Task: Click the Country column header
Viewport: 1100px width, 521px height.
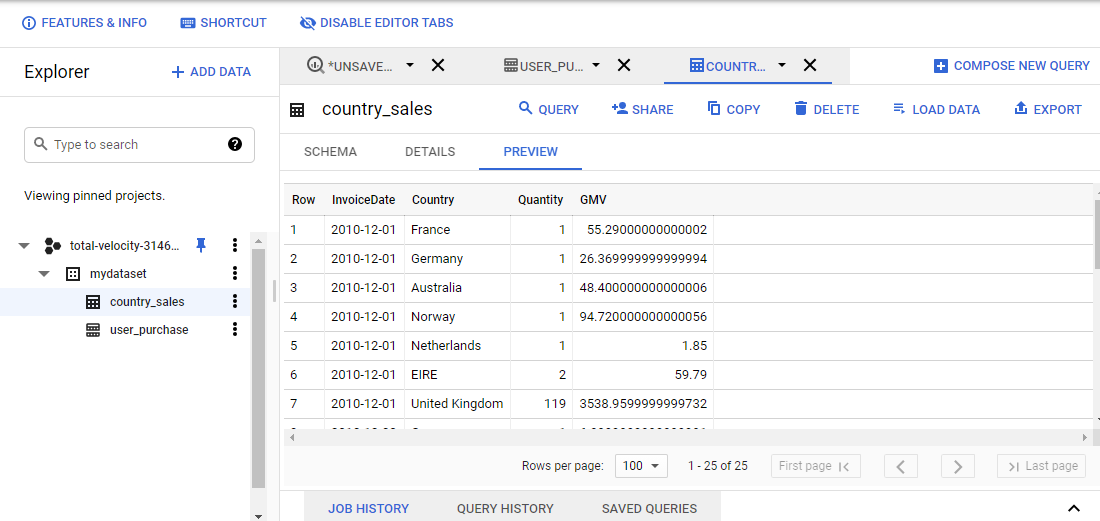Action: [x=433, y=200]
